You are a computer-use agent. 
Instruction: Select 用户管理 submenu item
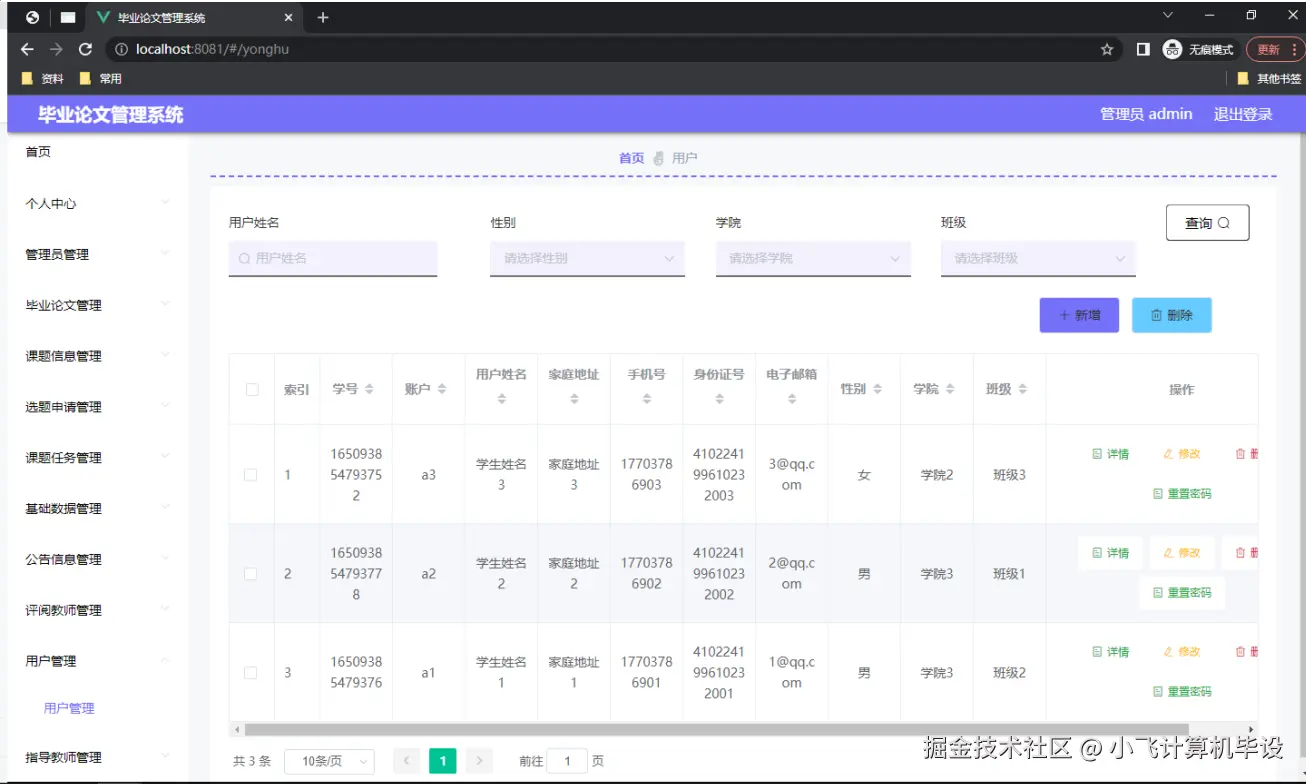pos(69,708)
